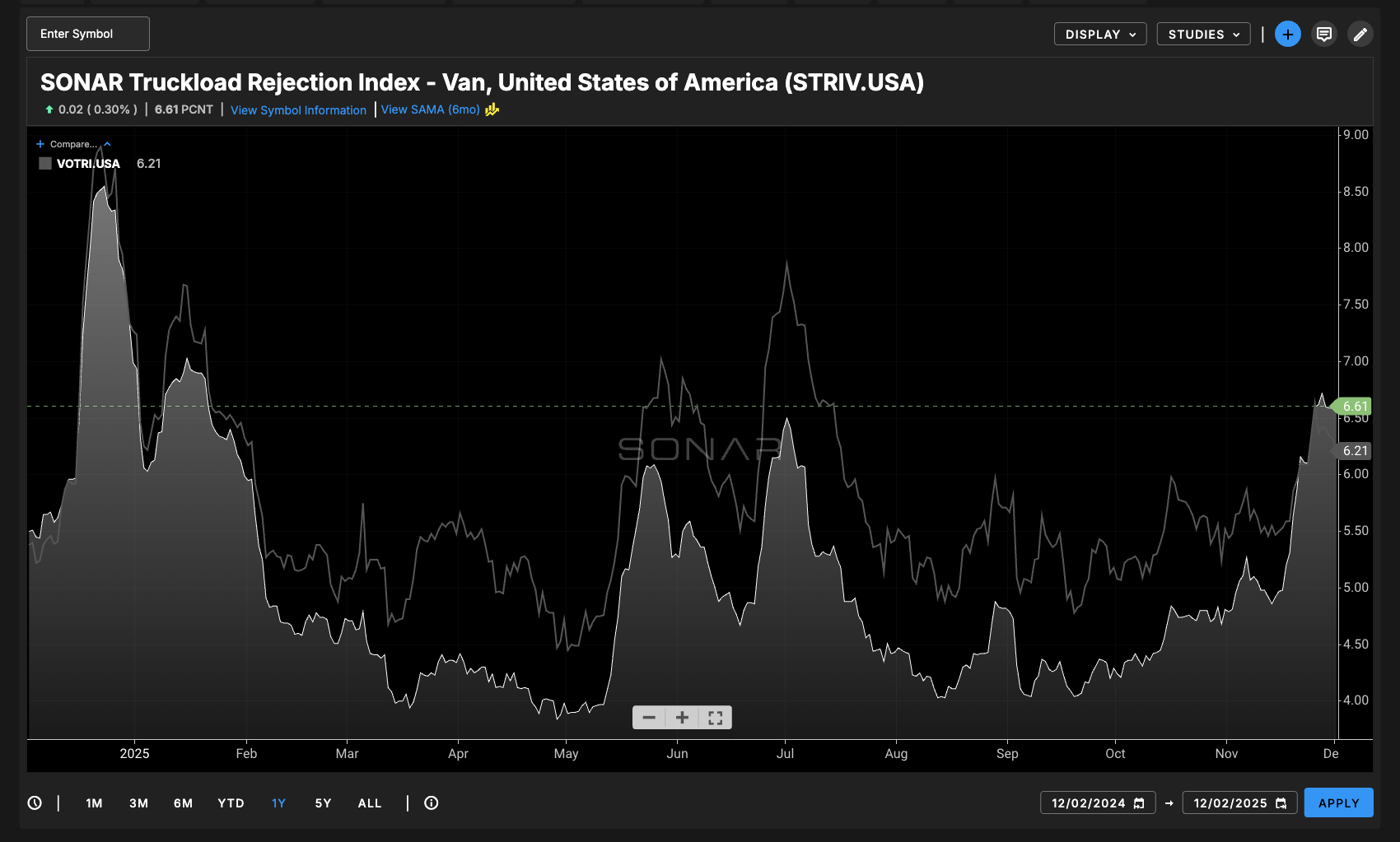The height and width of the screenshot is (842, 1400).
Task: Select the YTD range
Action: pyautogui.click(x=231, y=803)
